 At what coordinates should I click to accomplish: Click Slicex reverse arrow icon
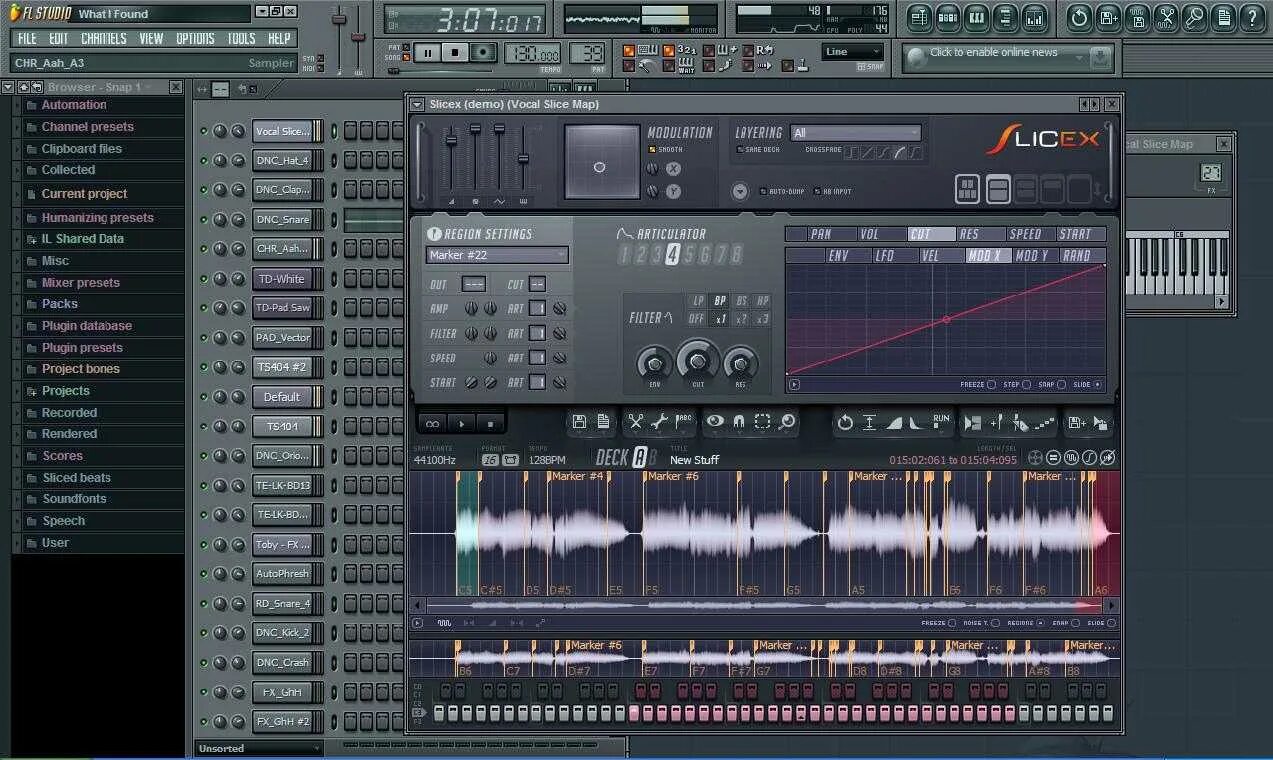(x=845, y=422)
